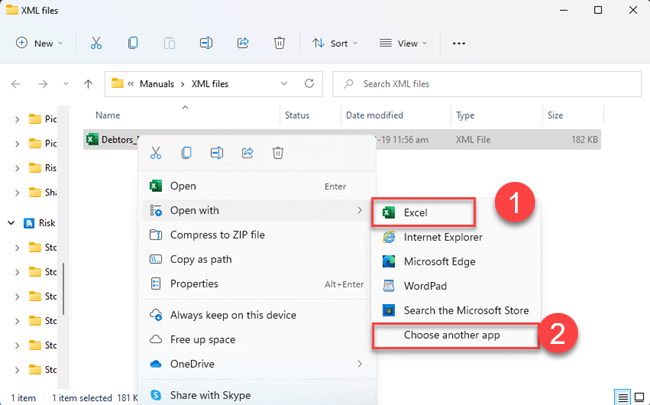
Task: Click 'Choose another app' option
Action: [x=452, y=335]
